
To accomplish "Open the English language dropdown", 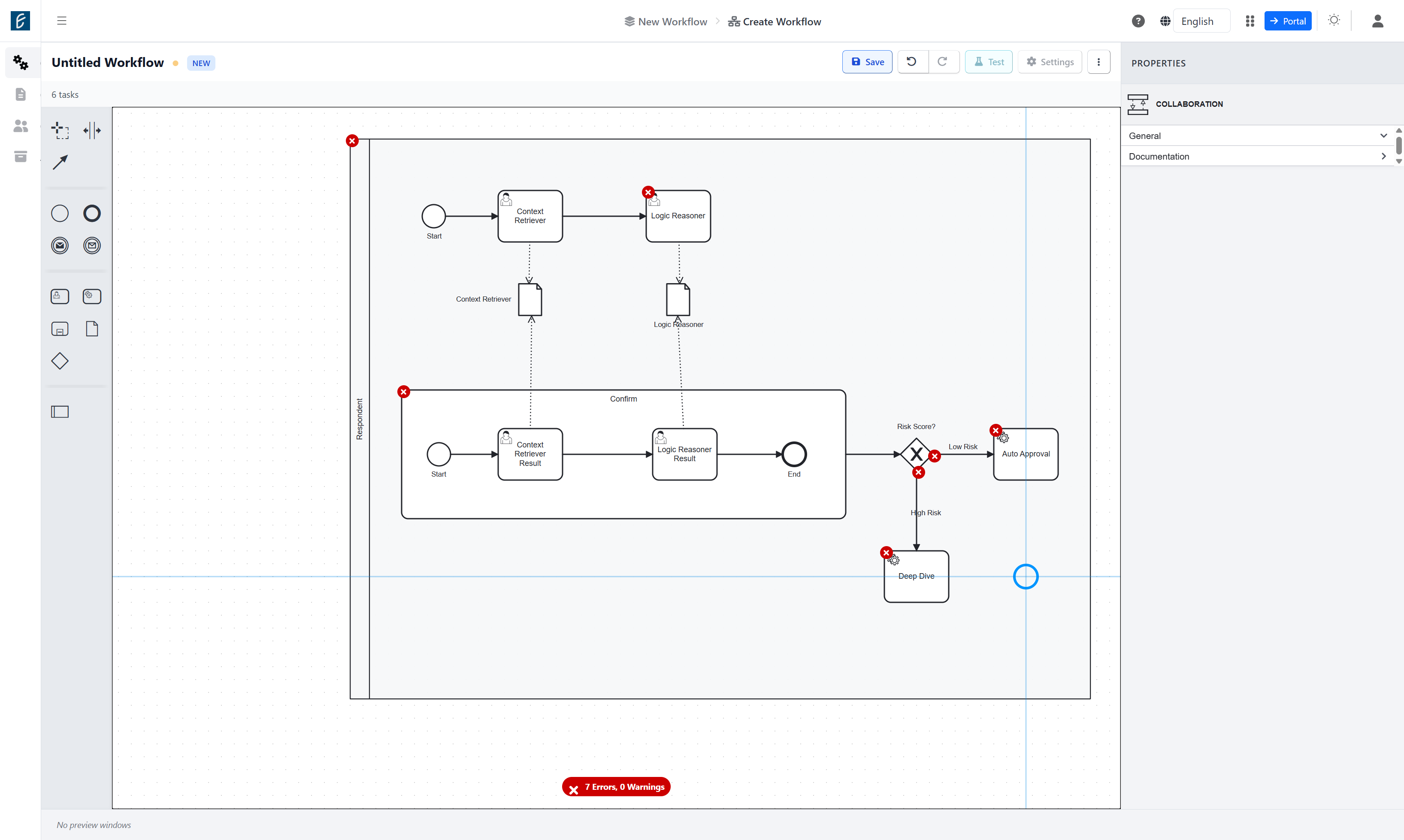I will tap(1201, 21).
